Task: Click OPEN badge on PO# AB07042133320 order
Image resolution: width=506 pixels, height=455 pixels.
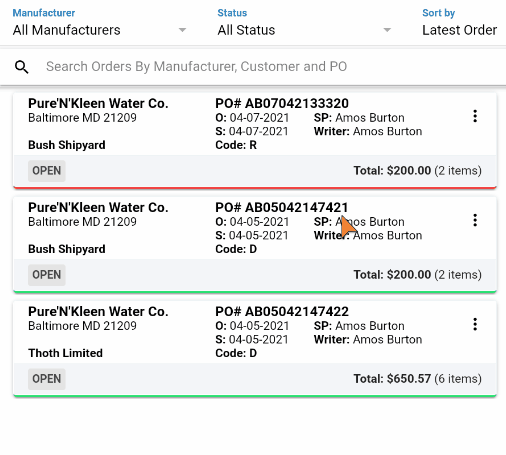Action: click(47, 171)
